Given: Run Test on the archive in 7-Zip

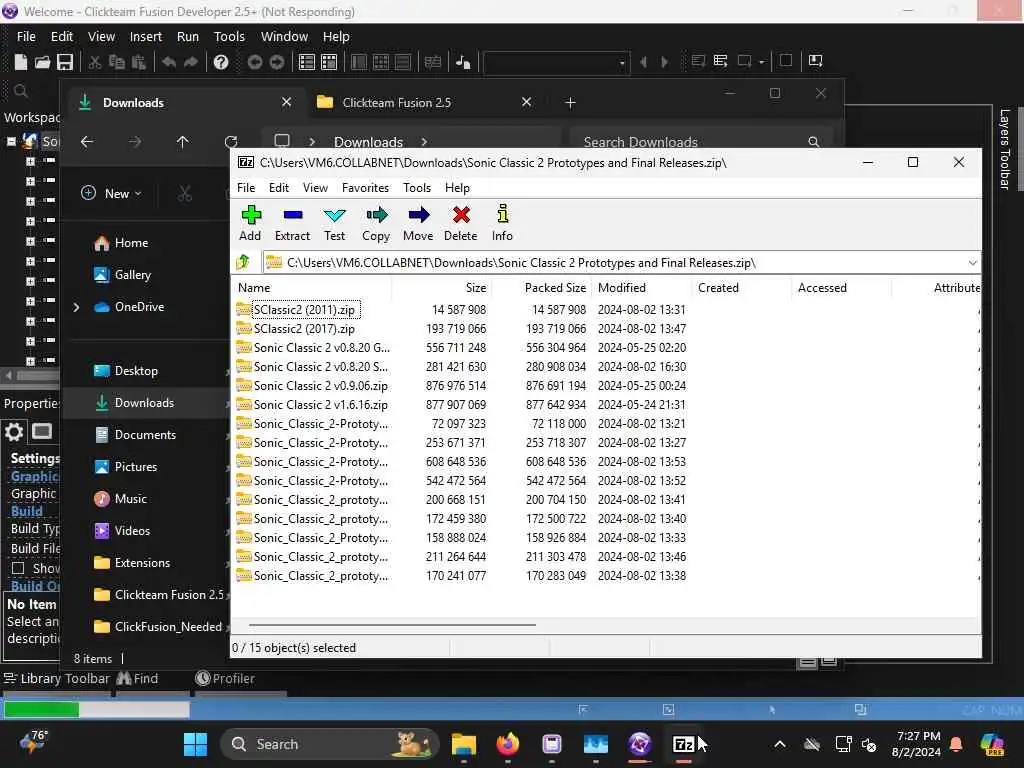Looking at the screenshot, I should pyautogui.click(x=334, y=223).
